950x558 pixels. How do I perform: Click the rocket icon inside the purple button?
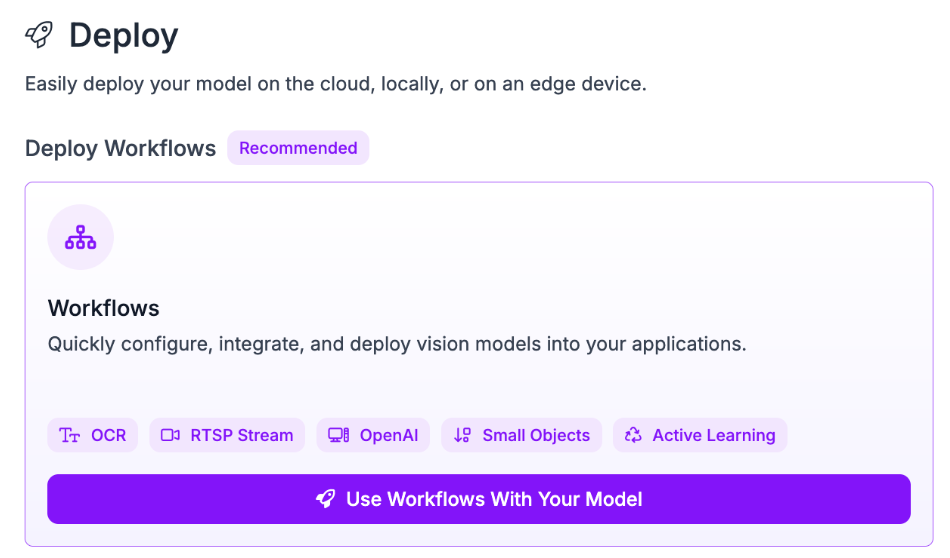pos(325,499)
